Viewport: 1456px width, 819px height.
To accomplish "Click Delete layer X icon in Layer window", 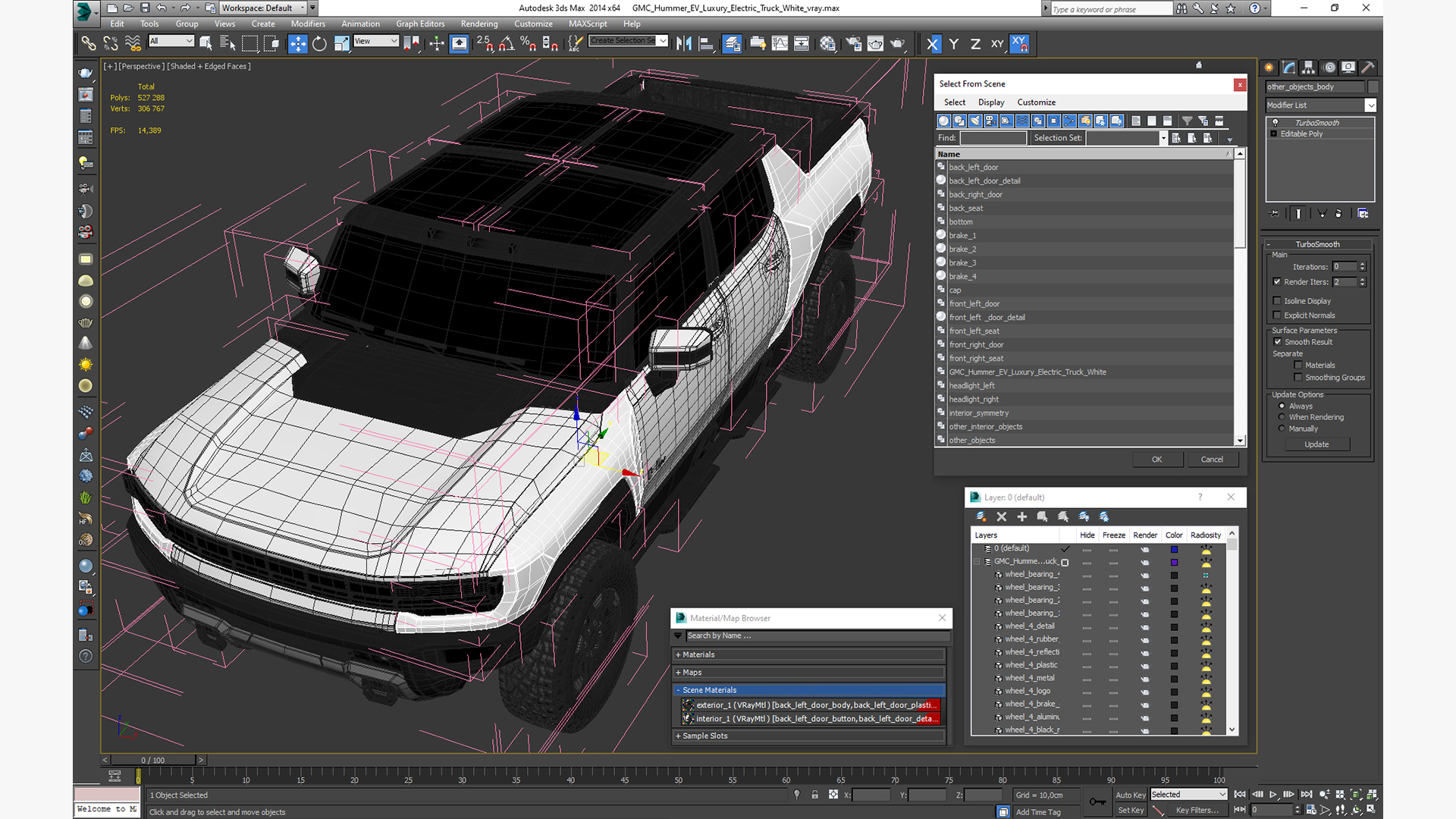I will [x=1001, y=516].
